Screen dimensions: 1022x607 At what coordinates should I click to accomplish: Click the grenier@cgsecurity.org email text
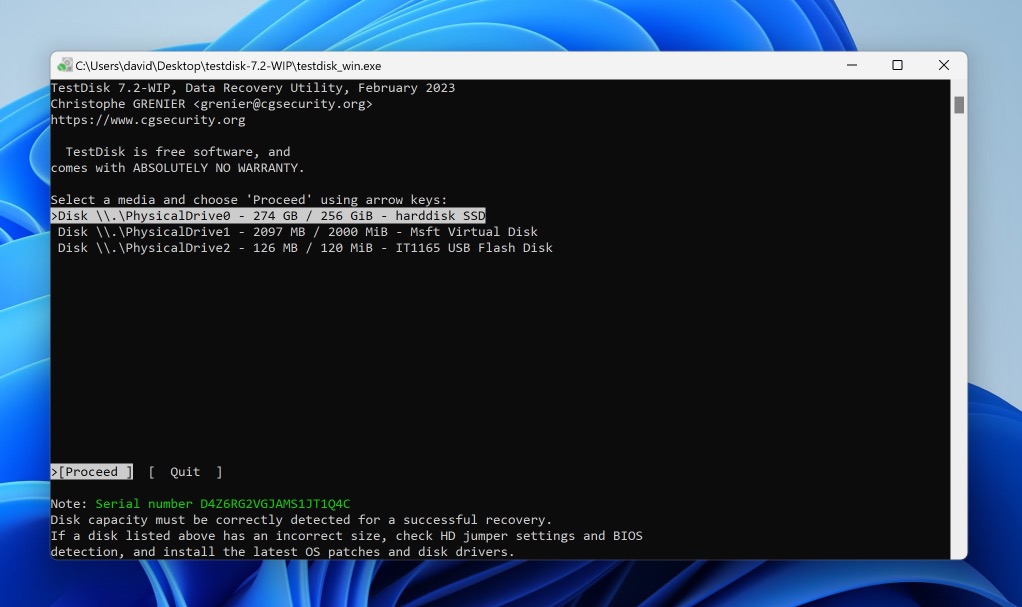283,104
